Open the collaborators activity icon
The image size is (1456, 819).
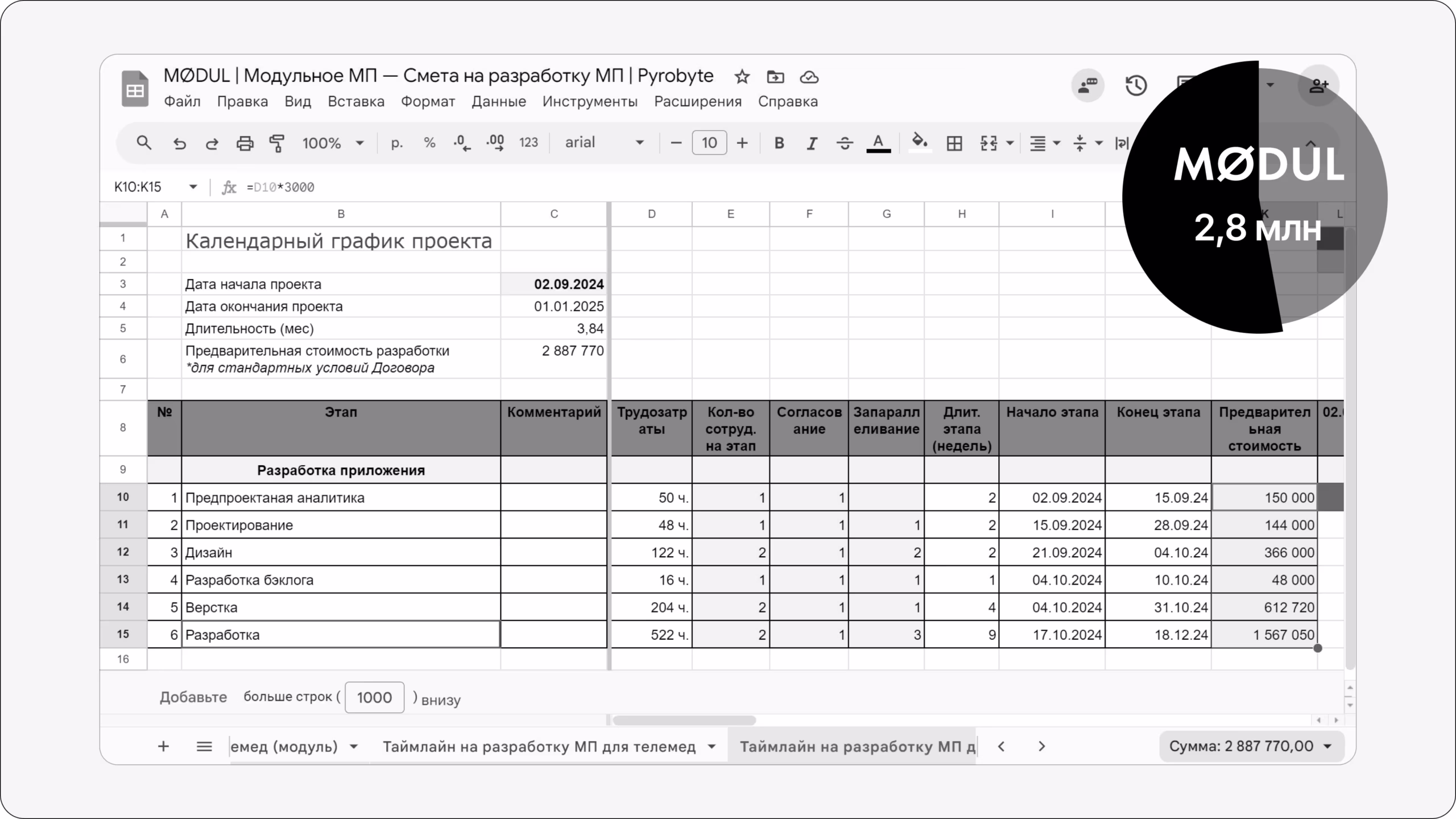click(x=1087, y=86)
